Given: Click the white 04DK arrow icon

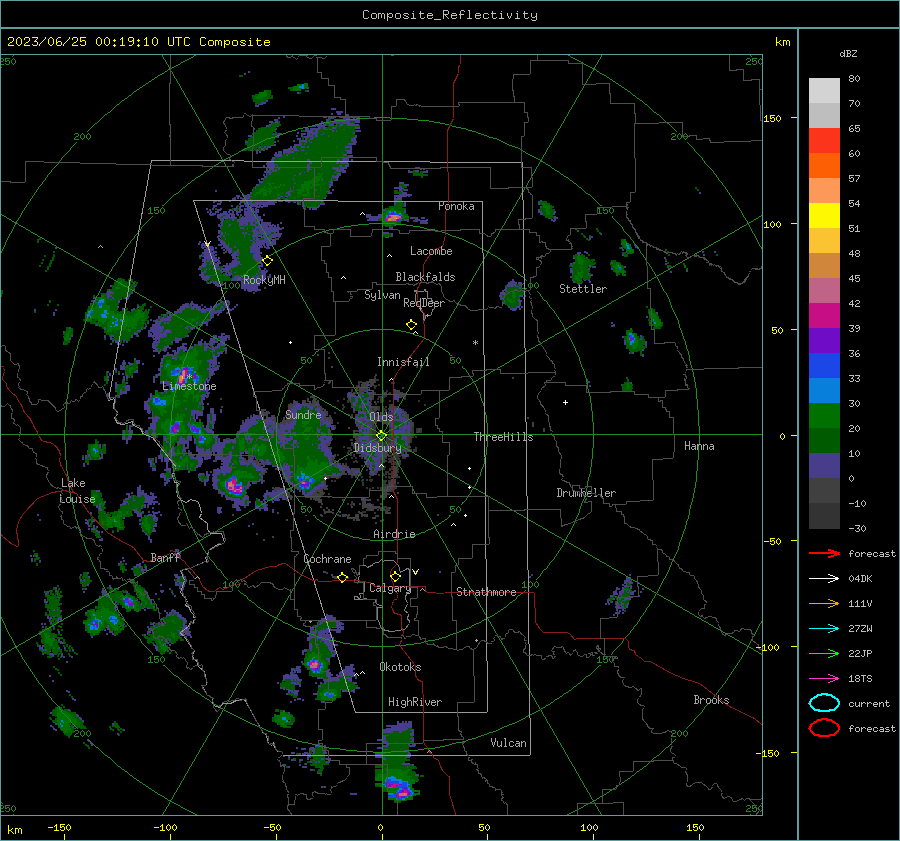Looking at the screenshot, I should pyautogui.click(x=824, y=579).
